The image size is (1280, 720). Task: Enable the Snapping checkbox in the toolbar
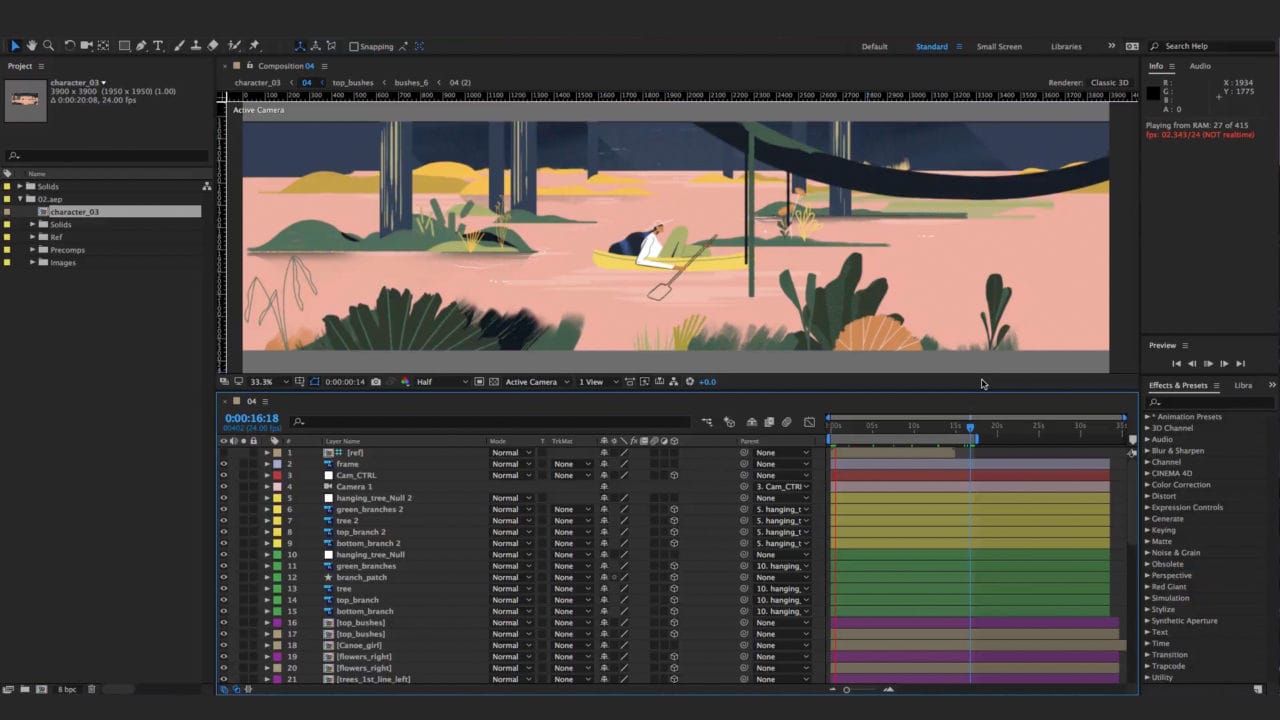pos(355,46)
